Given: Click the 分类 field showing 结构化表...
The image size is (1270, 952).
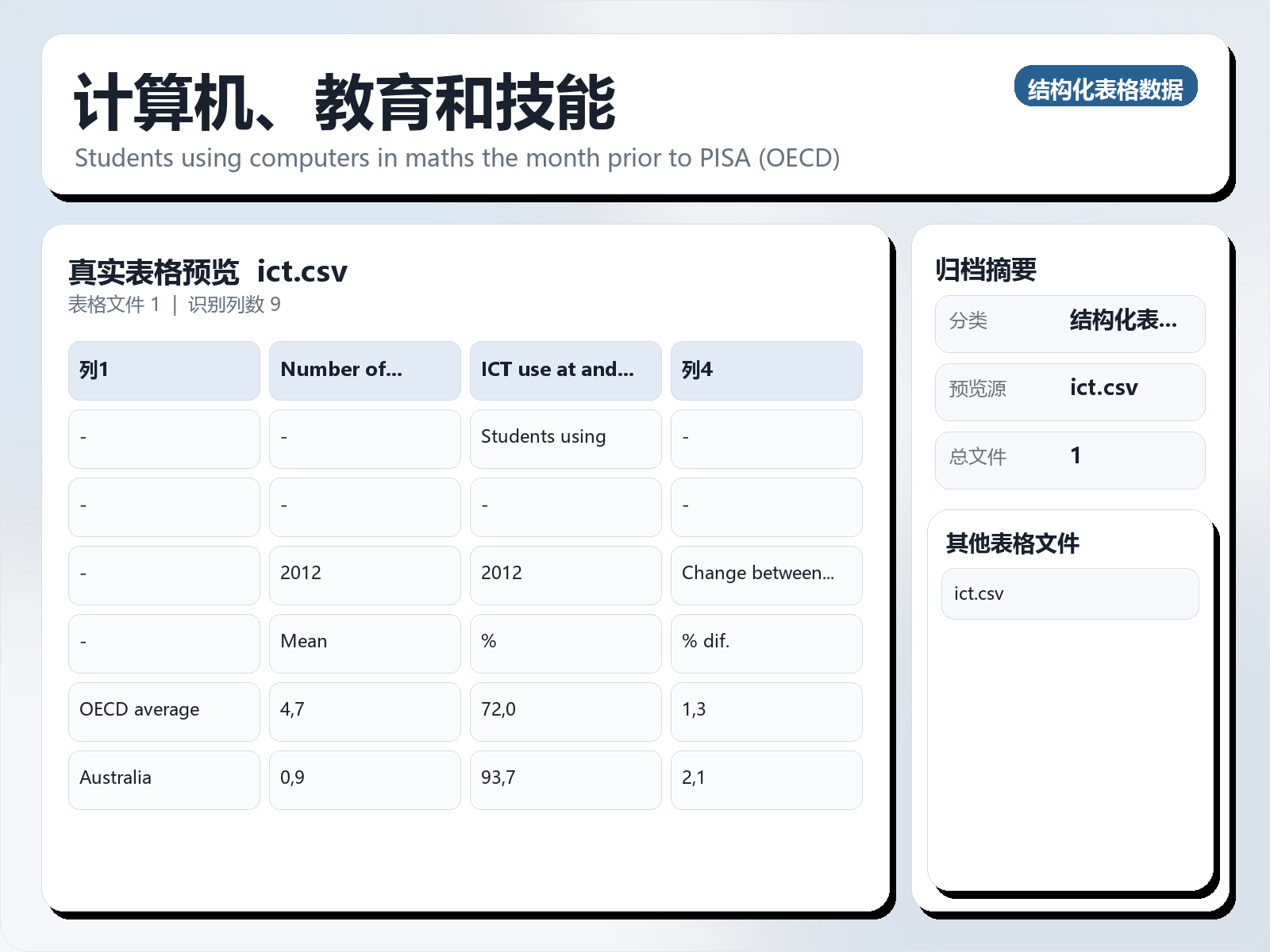Looking at the screenshot, I should click(1069, 323).
